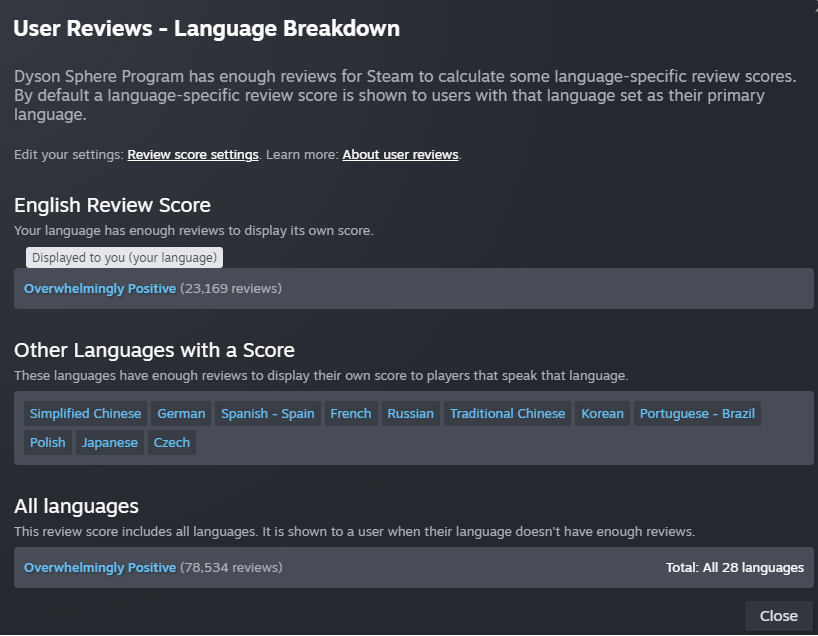Choose the Portuguese - Brazil language tag
Screen dimensions: 818x636
point(697,414)
